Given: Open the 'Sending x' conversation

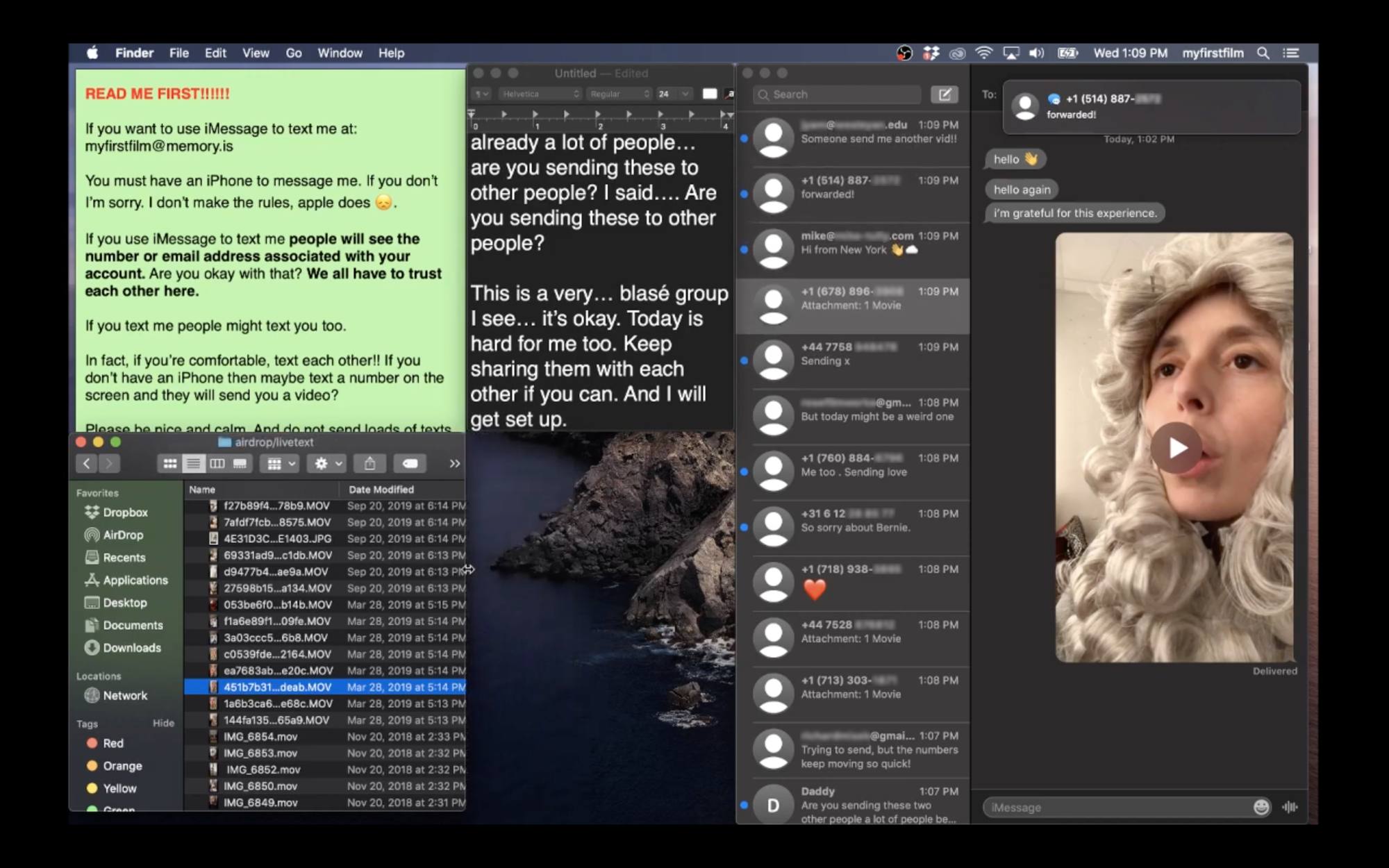Looking at the screenshot, I should [853, 361].
